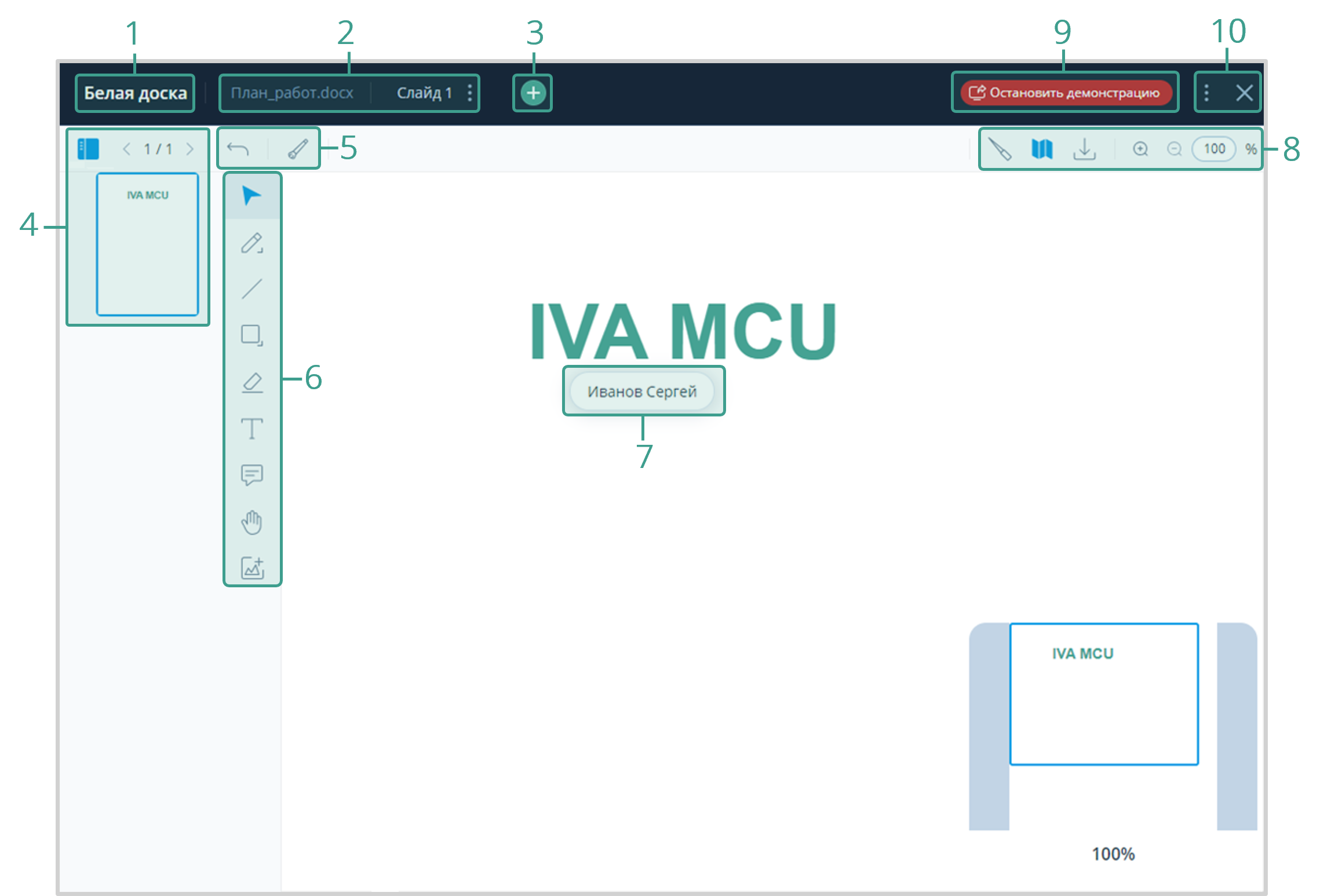Click the clear brush icon
1320x896 pixels.
point(298,149)
